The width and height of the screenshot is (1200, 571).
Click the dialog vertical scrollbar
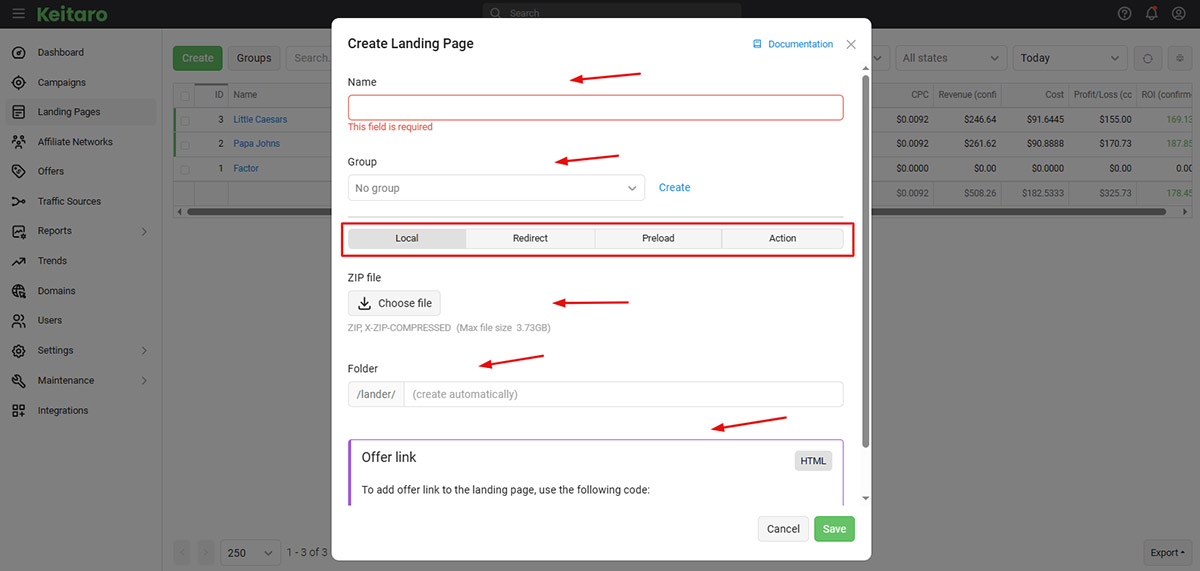pos(865,259)
